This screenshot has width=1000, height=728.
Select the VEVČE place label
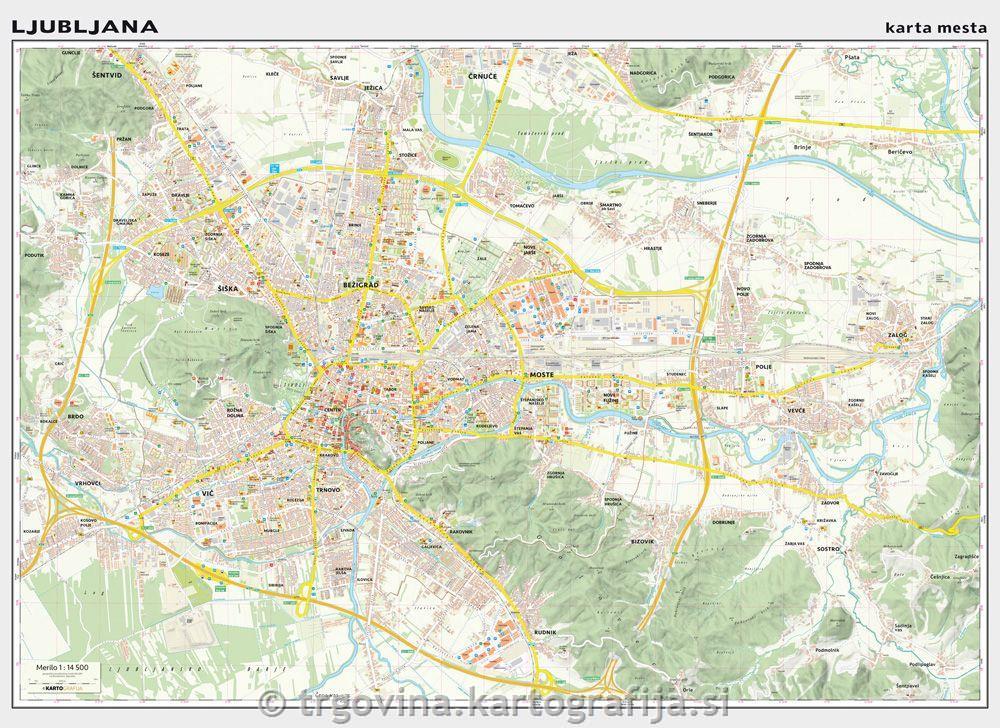click(795, 411)
